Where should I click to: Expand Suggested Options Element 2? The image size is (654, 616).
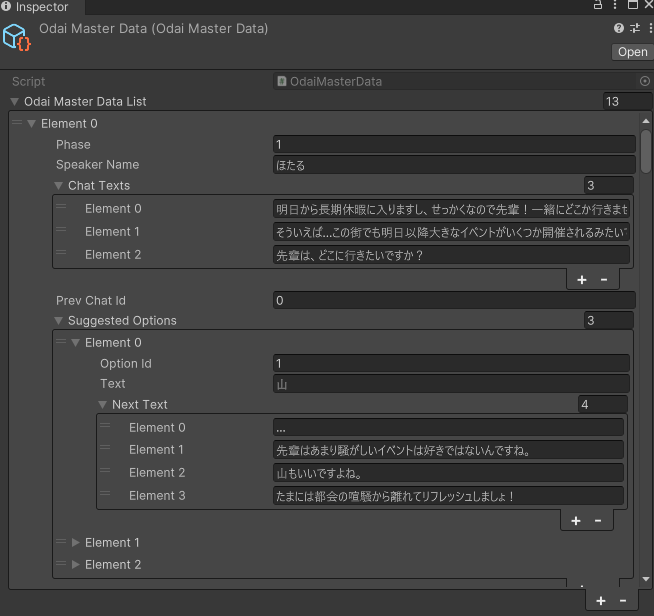pos(75,564)
